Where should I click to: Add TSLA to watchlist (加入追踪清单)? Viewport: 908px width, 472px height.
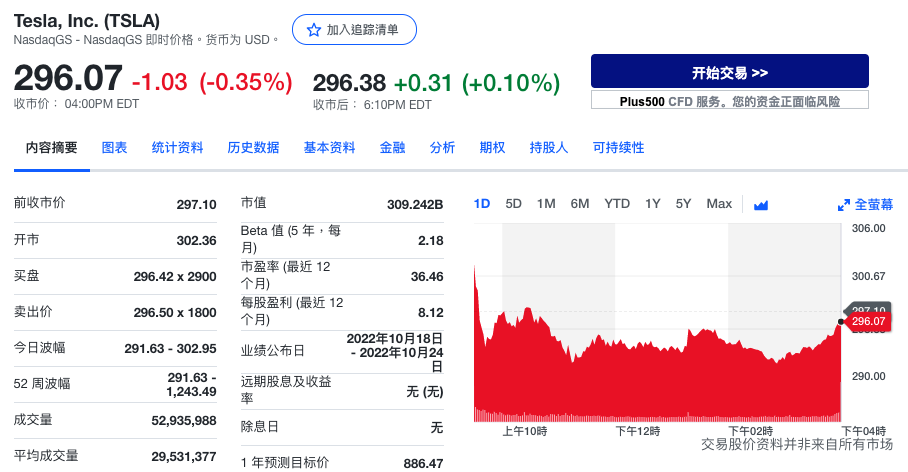click(354, 30)
